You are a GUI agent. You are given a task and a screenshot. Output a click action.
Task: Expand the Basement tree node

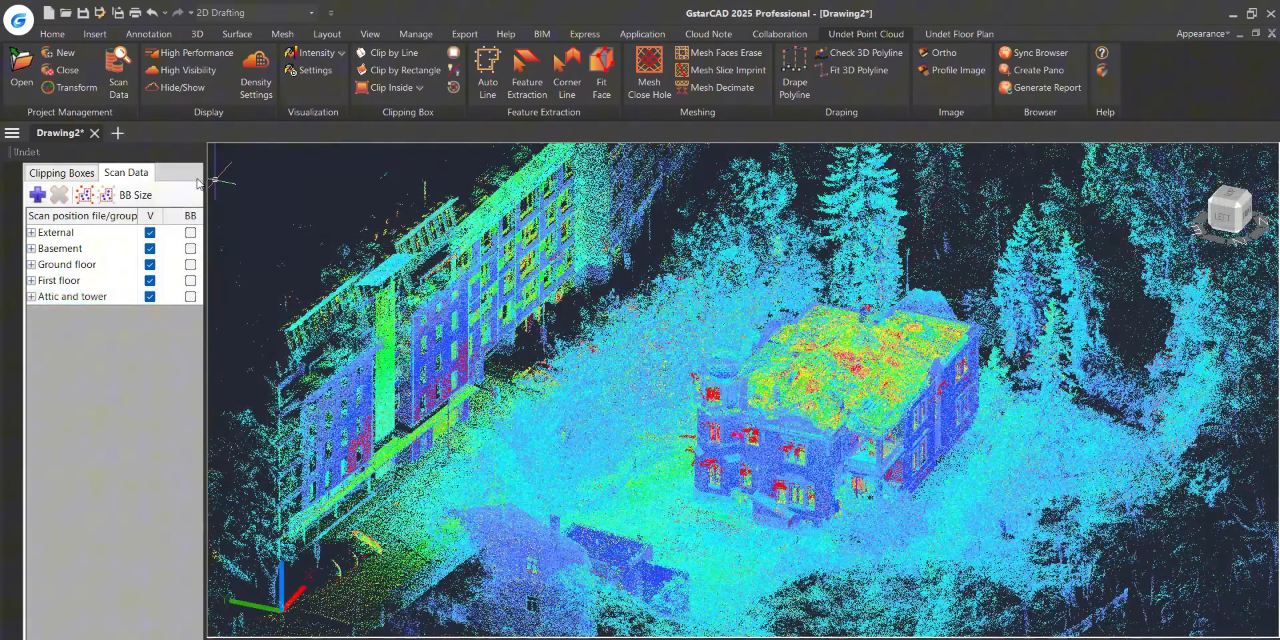[x=31, y=249]
